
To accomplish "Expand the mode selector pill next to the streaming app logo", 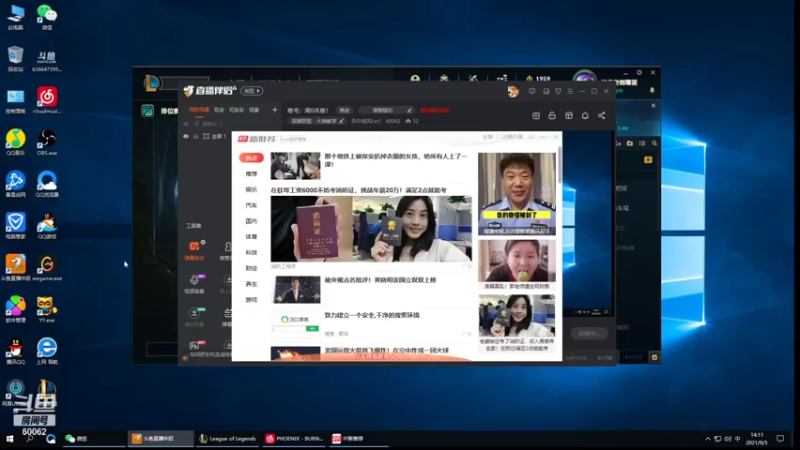I will coord(252,91).
